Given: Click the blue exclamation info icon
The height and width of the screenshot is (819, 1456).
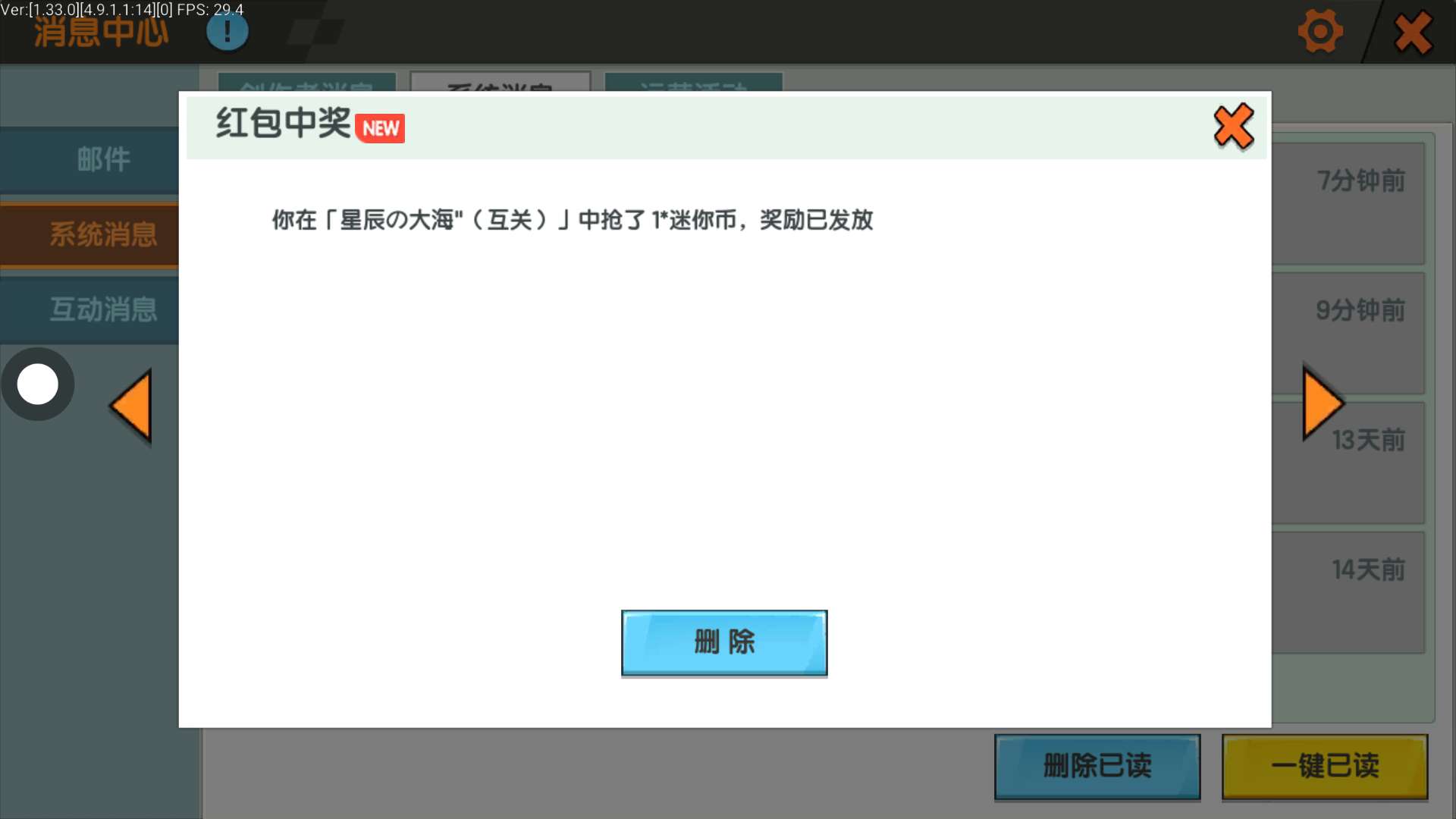Looking at the screenshot, I should [x=227, y=32].
